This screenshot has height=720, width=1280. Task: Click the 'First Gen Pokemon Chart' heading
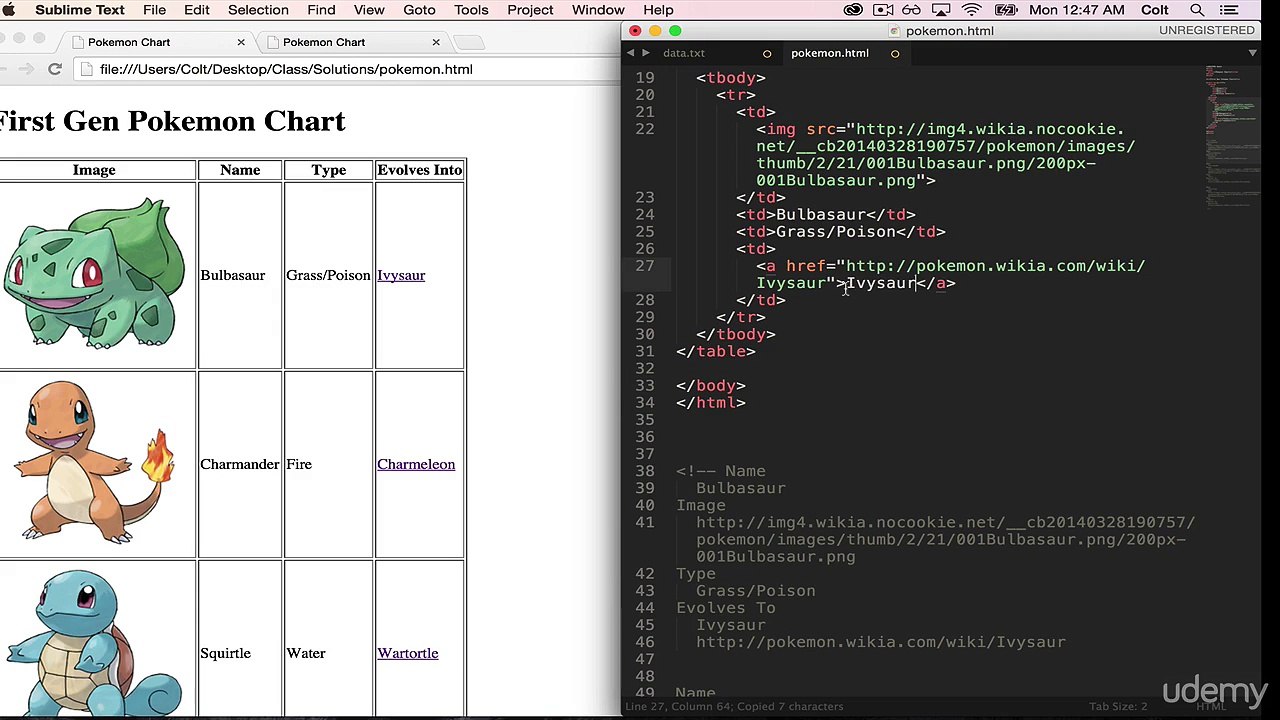[x=172, y=121]
